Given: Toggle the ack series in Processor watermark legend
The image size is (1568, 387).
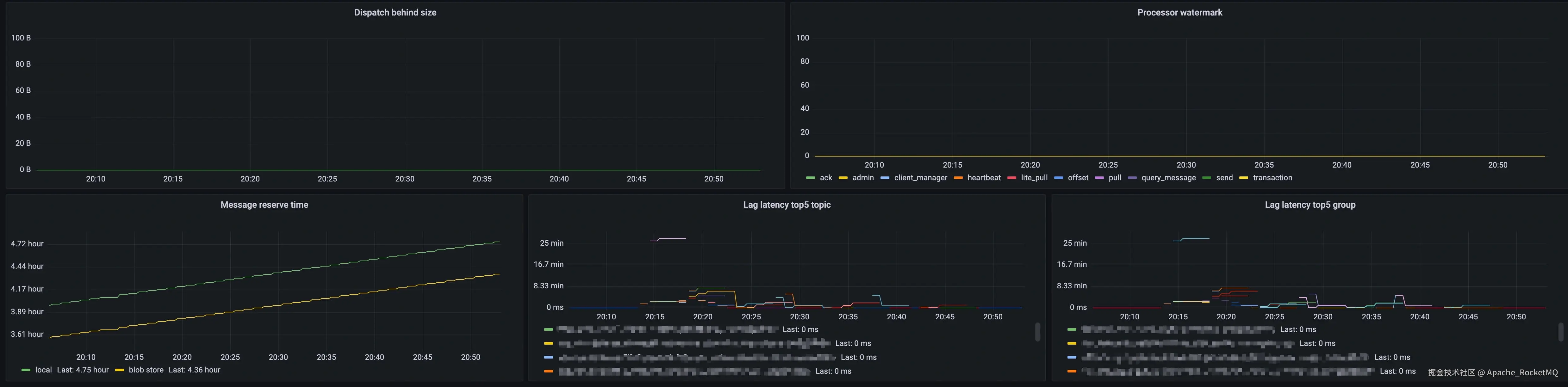Looking at the screenshot, I should tap(825, 178).
